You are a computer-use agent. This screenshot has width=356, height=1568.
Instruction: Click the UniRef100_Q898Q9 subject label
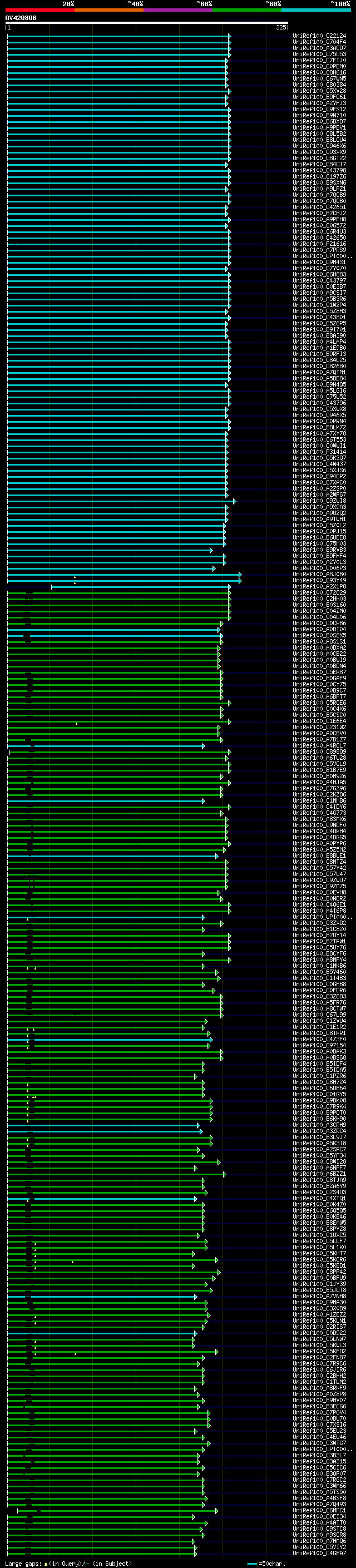click(x=319, y=752)
